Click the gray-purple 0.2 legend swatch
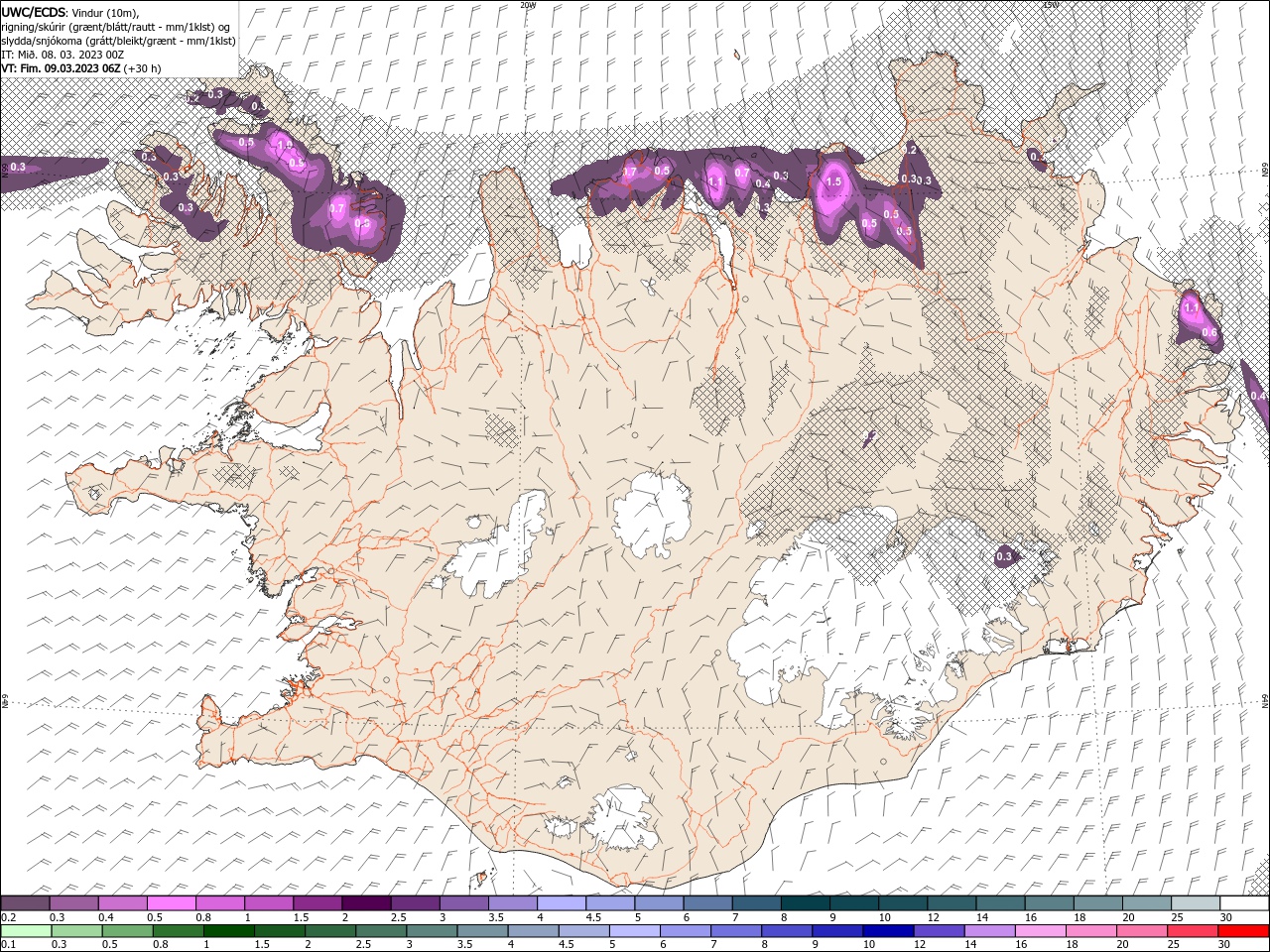 [25, 903]
